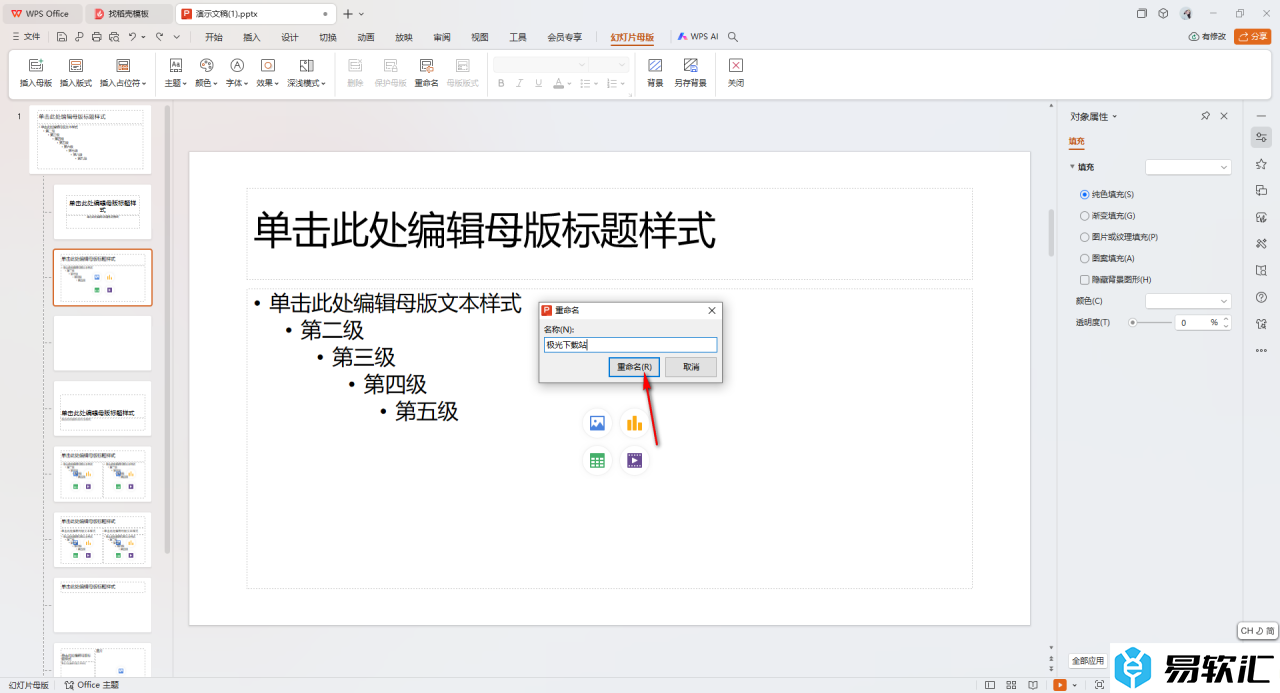
Task: Select 图案填充(A) pattern fill radio button
Action: point(1085,258)
